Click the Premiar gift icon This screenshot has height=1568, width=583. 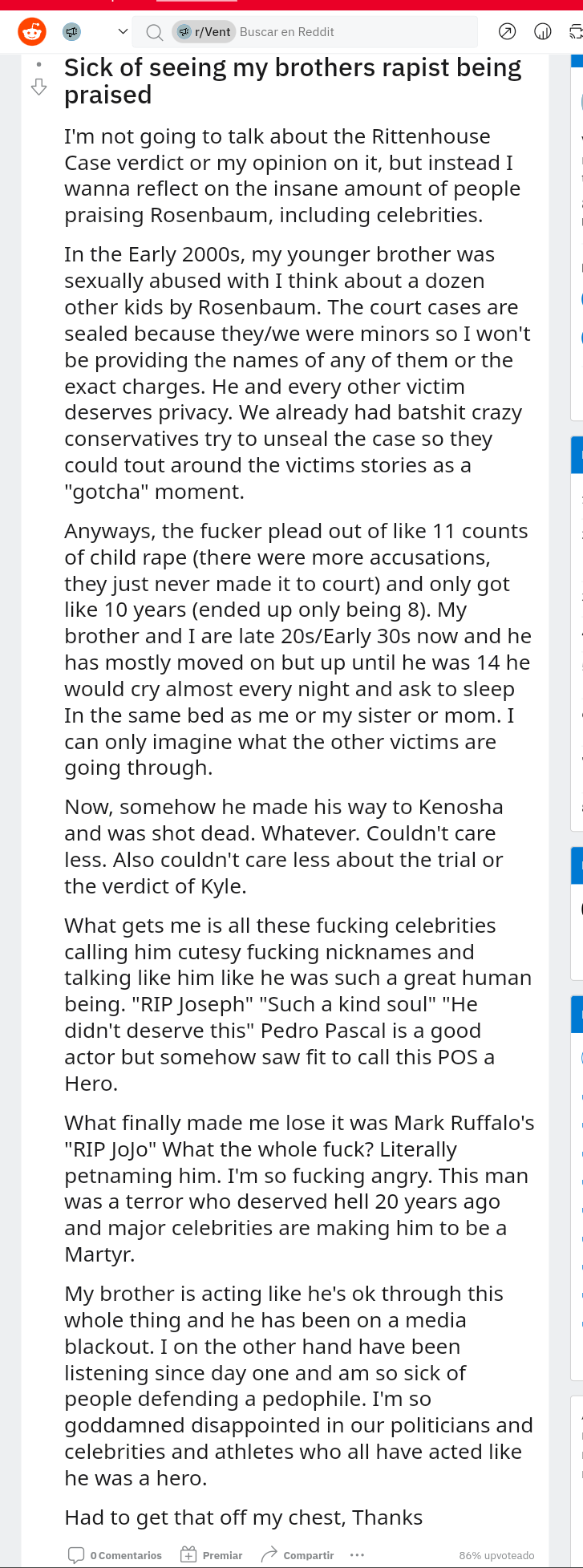[x=188, y=1554]
